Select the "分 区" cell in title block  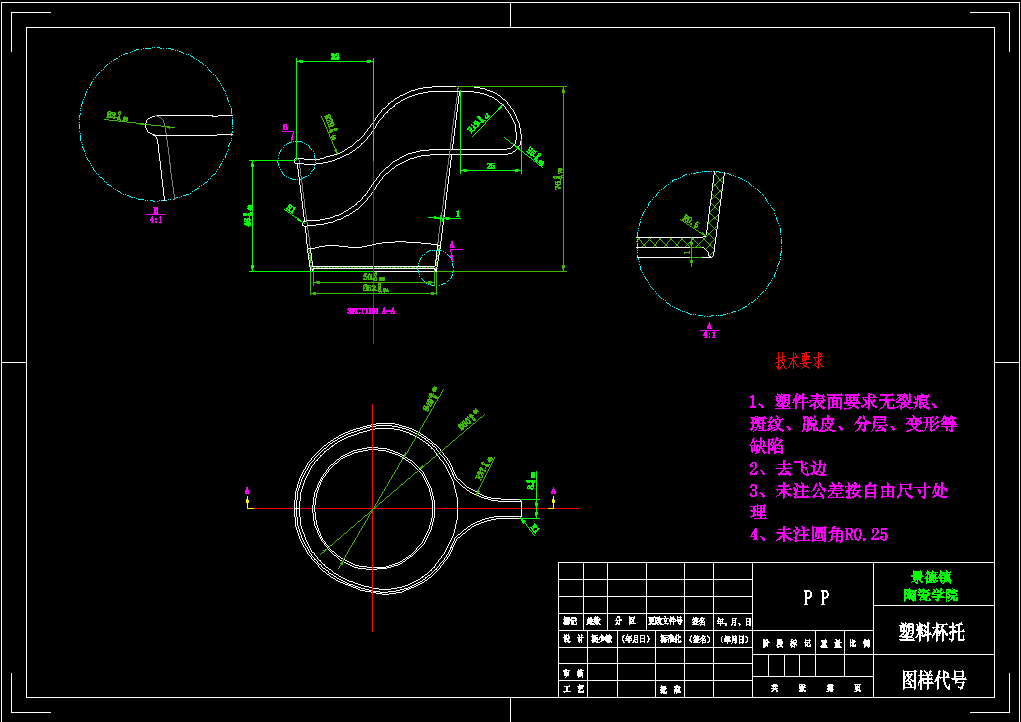626,622
